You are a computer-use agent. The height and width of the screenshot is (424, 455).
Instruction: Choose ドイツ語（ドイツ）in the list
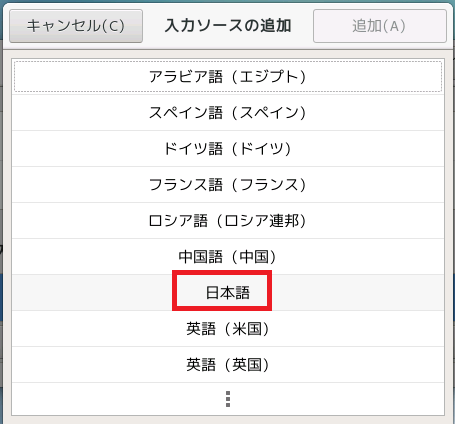228,149
